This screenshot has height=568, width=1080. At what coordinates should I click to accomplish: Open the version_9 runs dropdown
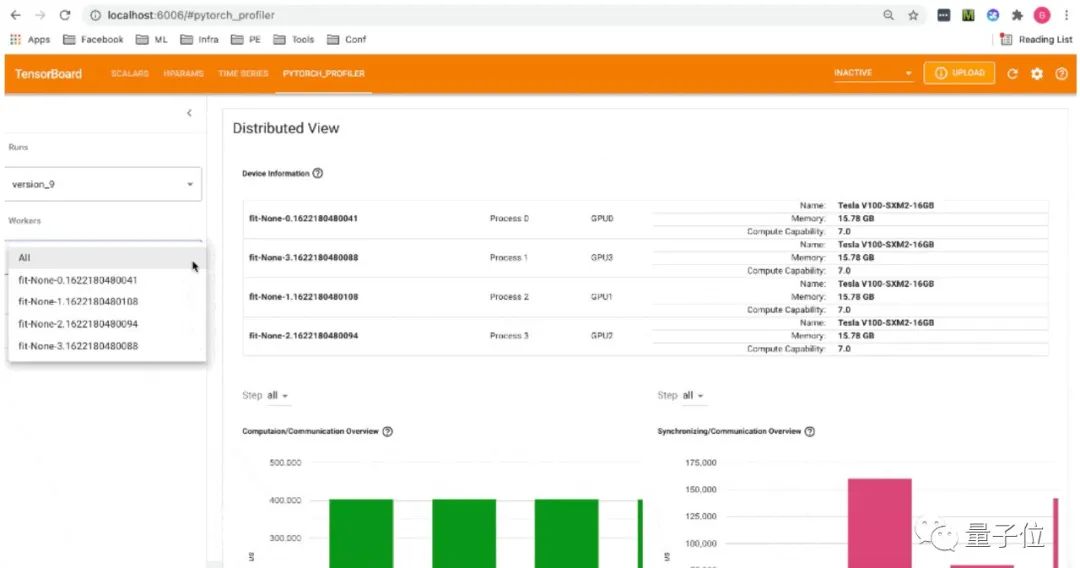point(103,185)
